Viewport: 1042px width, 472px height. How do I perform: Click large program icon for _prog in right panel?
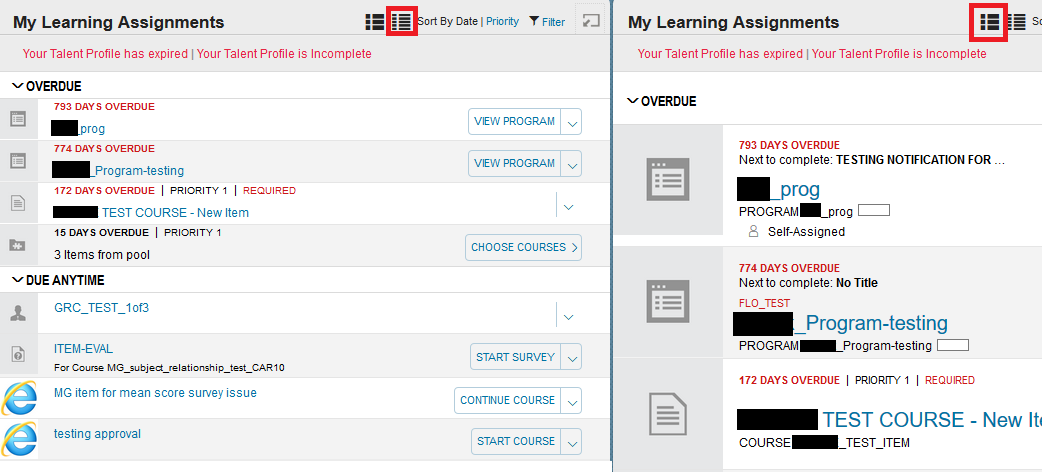668,179
